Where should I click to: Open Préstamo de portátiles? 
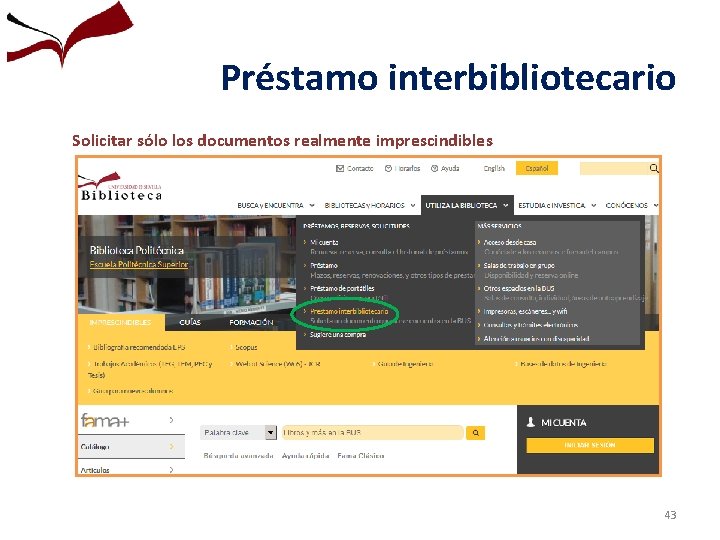pyautogui.click(x=342, y=288)
